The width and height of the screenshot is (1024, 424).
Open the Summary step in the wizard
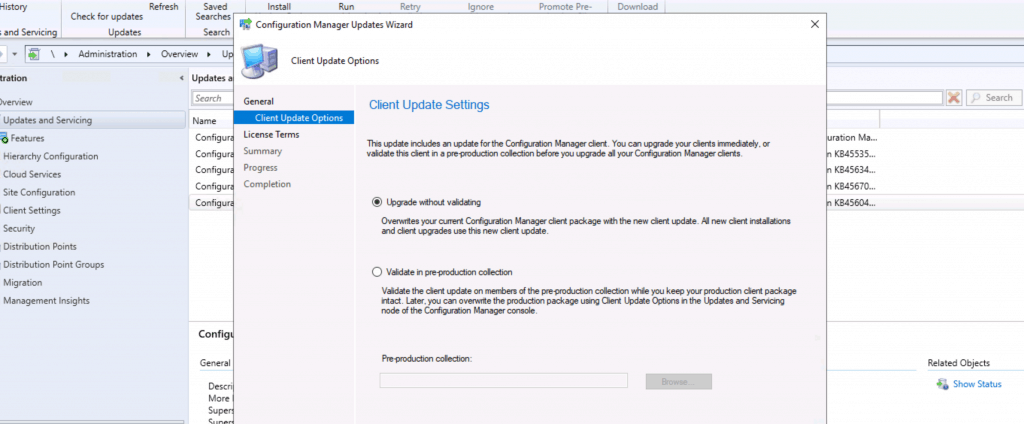[x=263, y=151]
